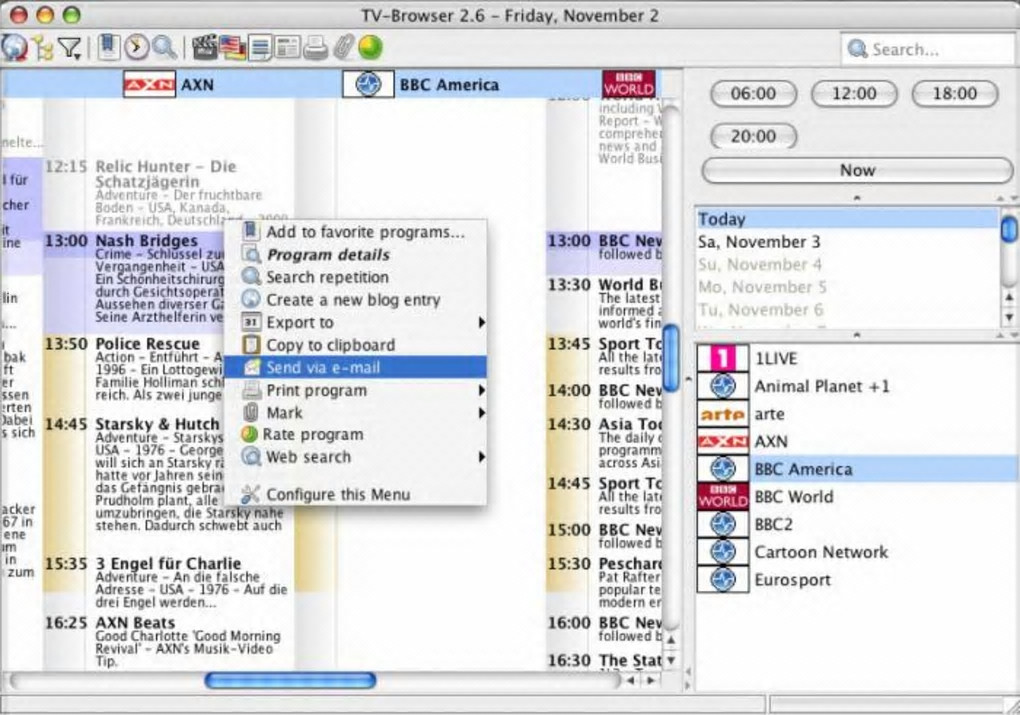Viewport: 1020px width, 715px height.
Task: Expand the Print program submenu arrow
Action: pyautogui.click(x=481, y=390)
